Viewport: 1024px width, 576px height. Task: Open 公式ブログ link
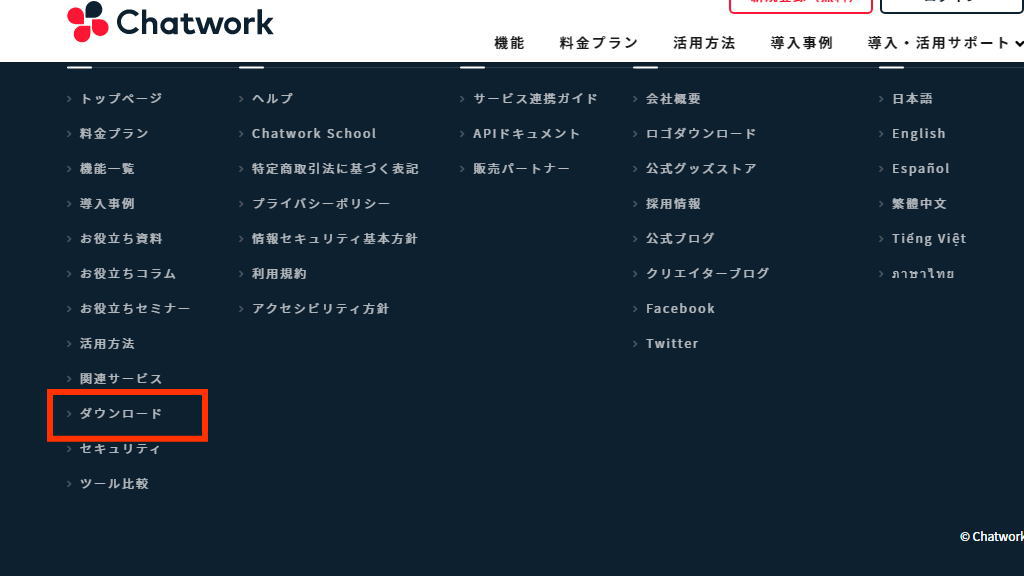[680, 238]
